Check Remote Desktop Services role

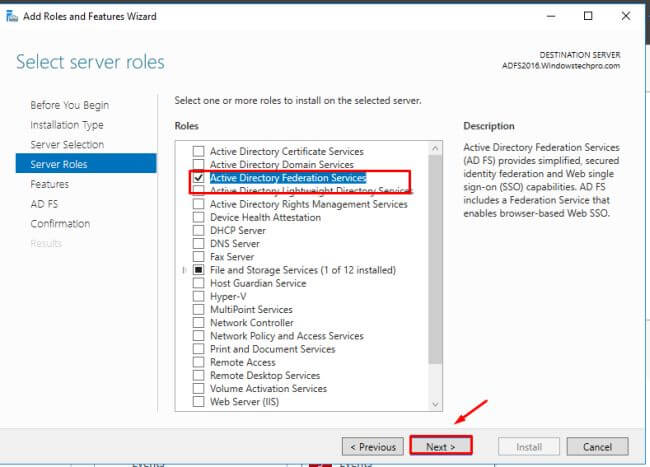pyautogui.click(x=199, y=375)
